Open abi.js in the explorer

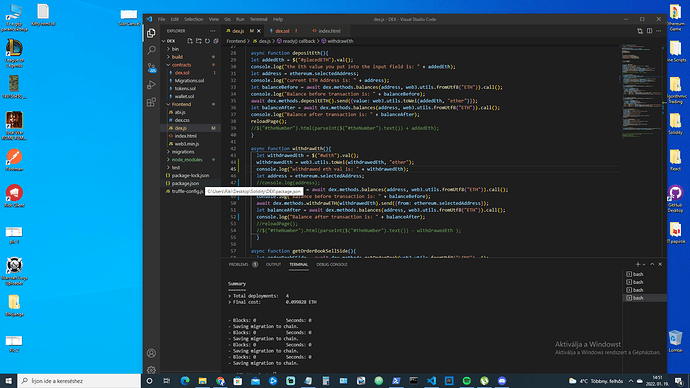(x=180, y=112)
